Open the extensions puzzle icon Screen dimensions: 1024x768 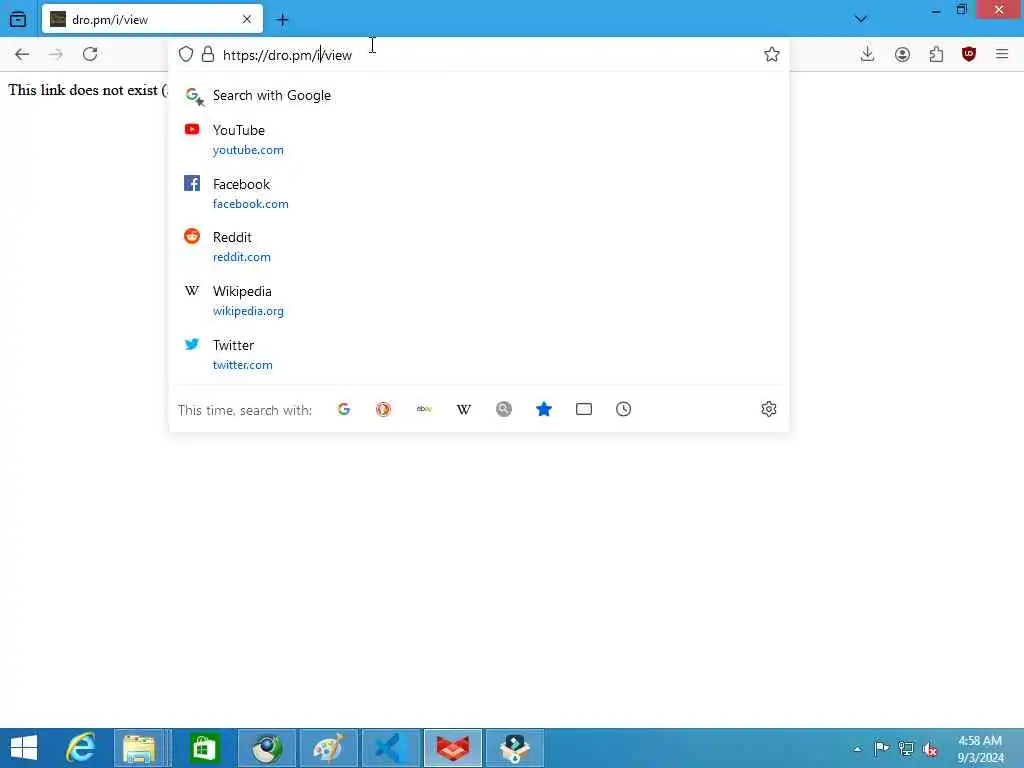click(936, 54)
